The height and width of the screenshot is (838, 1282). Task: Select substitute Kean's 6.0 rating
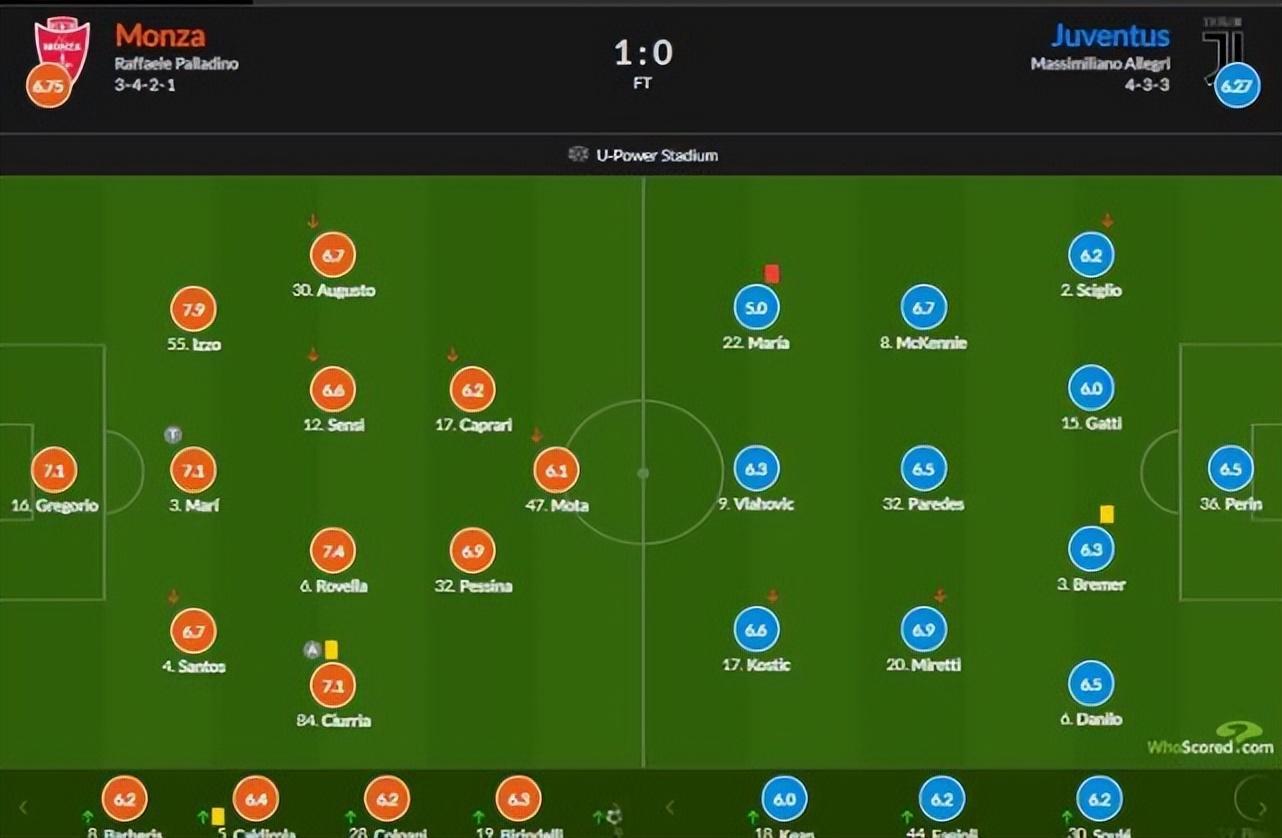tap(784, 799)
